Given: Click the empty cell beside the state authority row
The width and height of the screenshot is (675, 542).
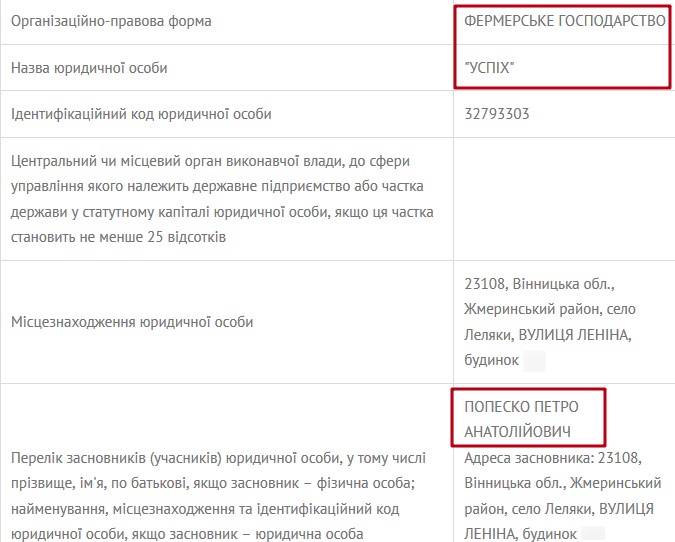Looking at the screenshot, I should point(564,199).
